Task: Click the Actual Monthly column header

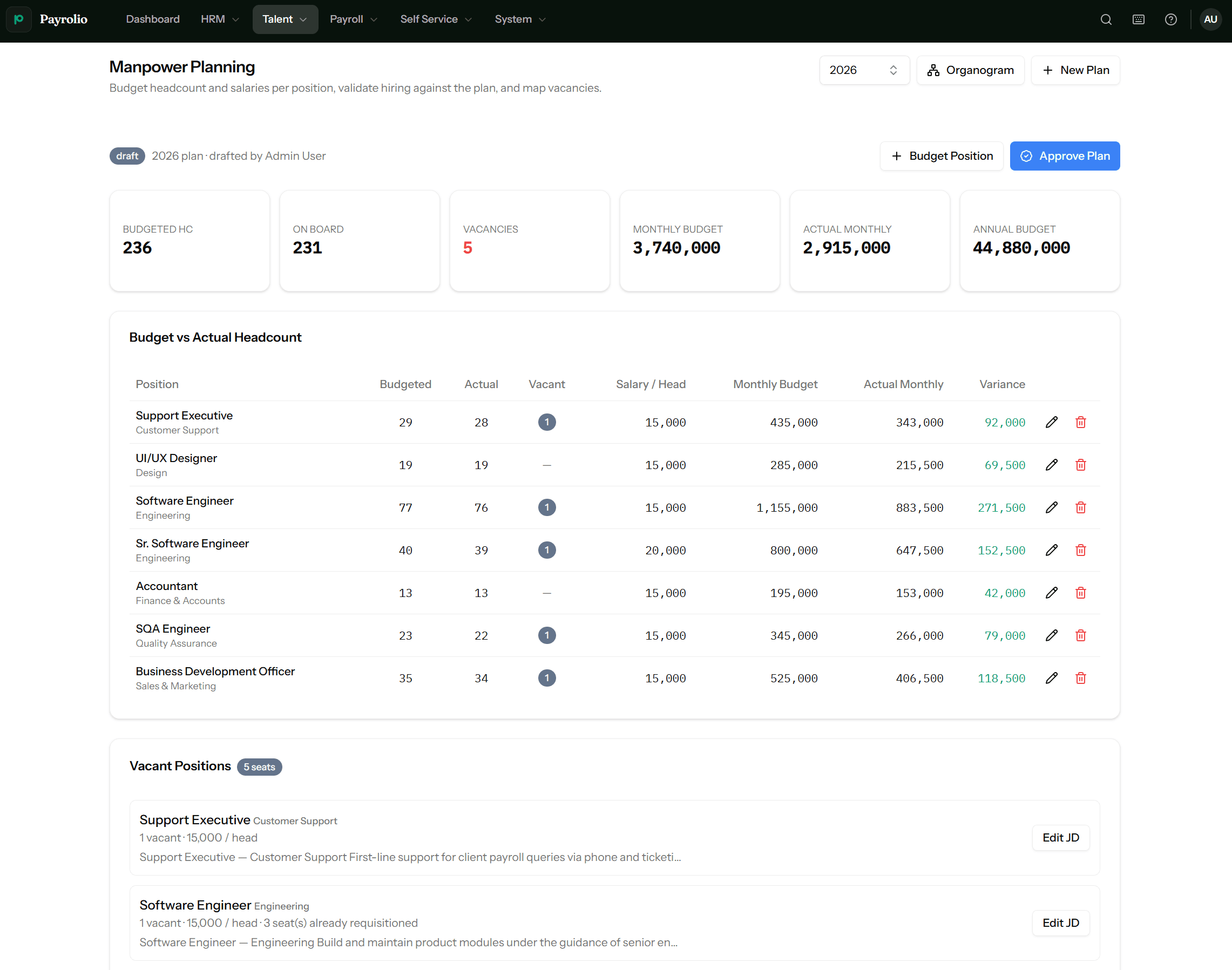Action: point(903,384)
